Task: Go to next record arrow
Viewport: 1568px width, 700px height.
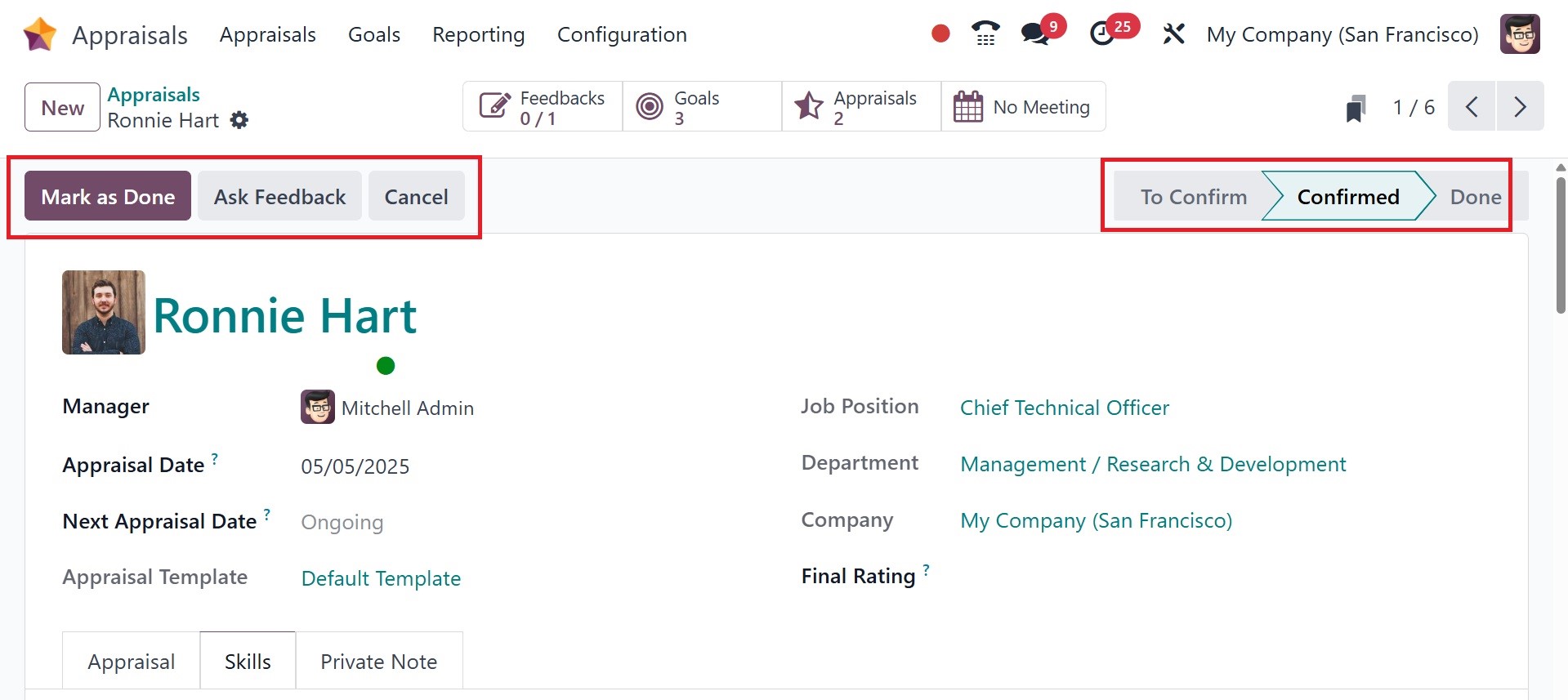Action: (x=1520, y=107)
